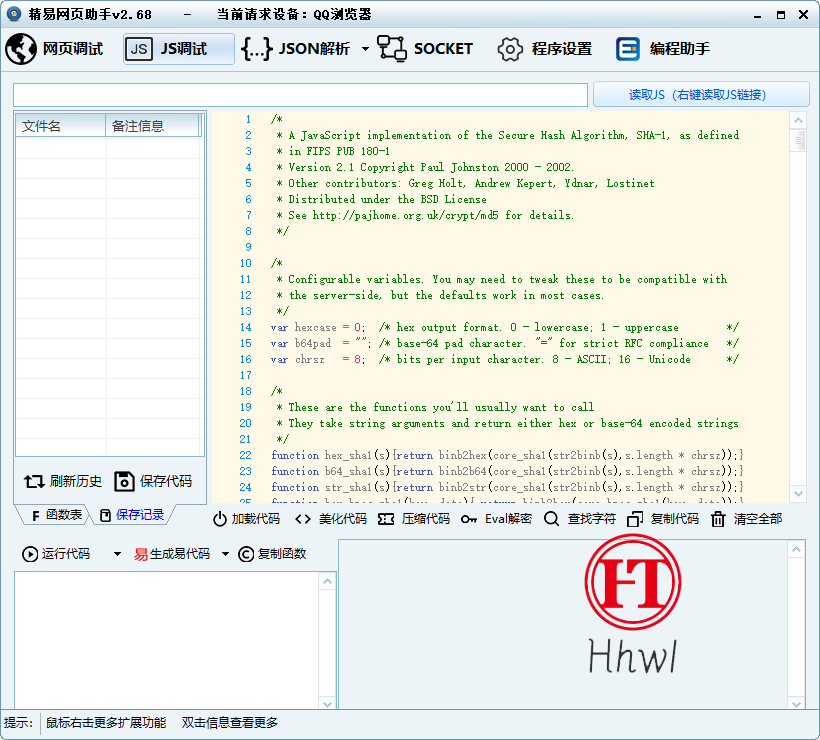This screenshot has width=820, height=740.
Task: Open the SOCKET tool
Action: (x=425, y=49)
